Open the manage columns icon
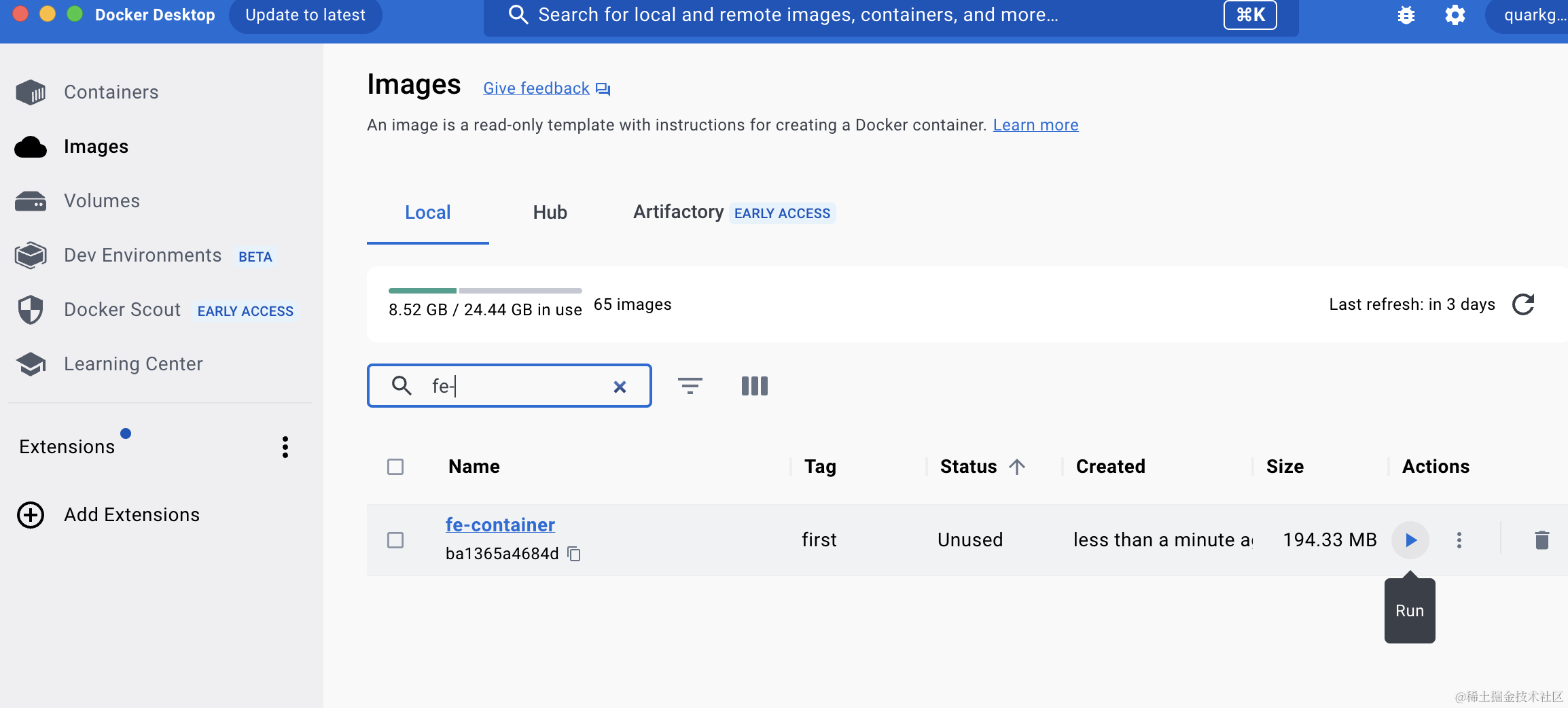The width and height of the screenshot is (1568, 708). coord(754,386)
